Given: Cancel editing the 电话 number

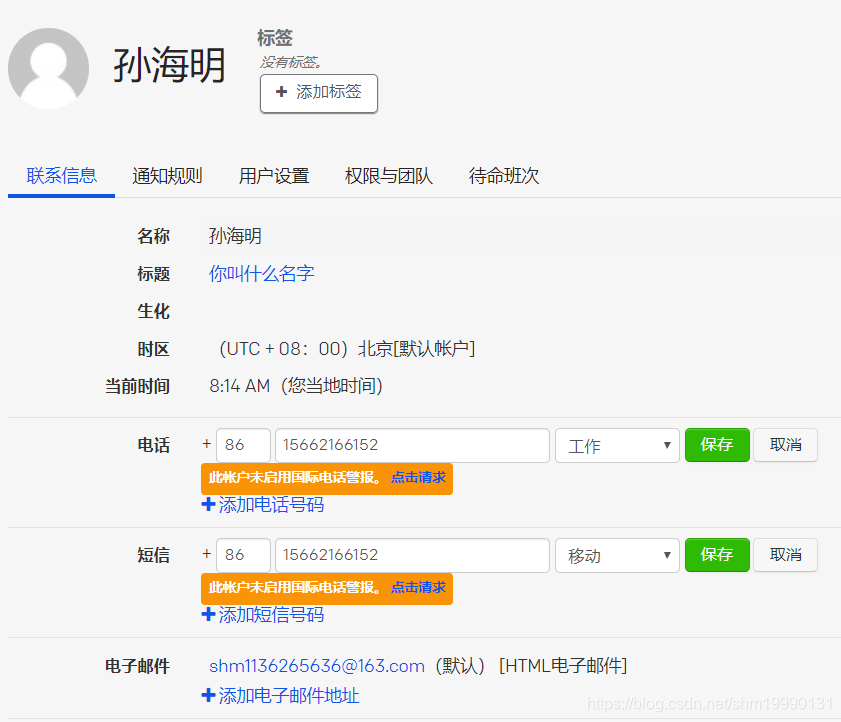Looking at the screenshot, I should click(785, 445).
